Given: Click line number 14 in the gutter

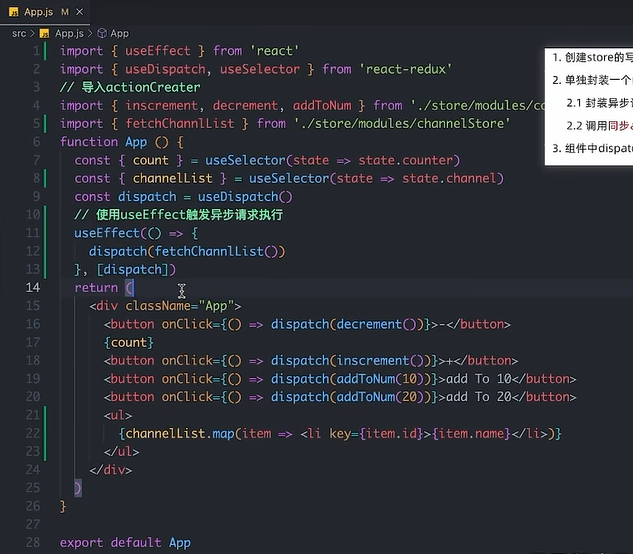Looking at the screenshot, I should tap(33, 287).
